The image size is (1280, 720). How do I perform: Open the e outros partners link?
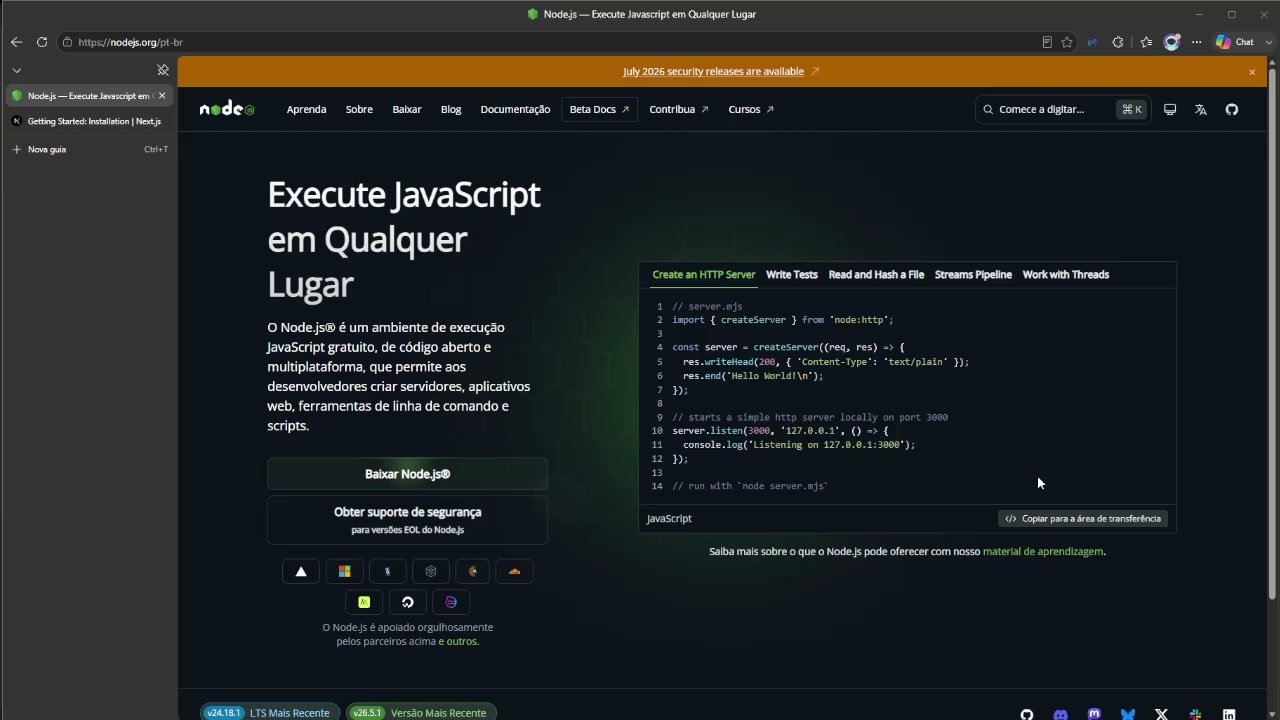point(459,641)
